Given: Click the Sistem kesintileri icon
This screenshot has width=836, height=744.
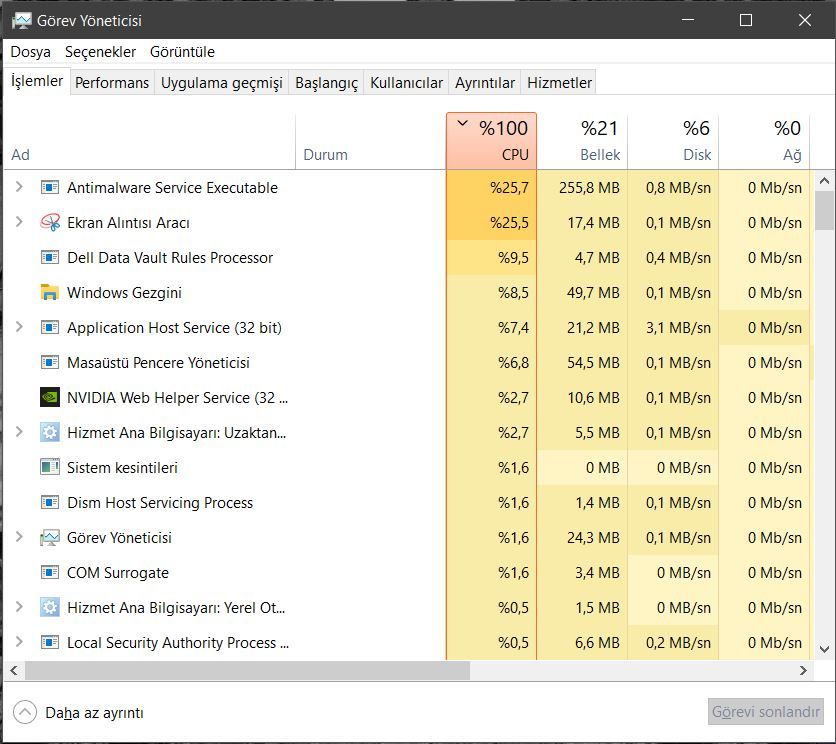Looking at the screenshot, I should click(x=50, y=467).
